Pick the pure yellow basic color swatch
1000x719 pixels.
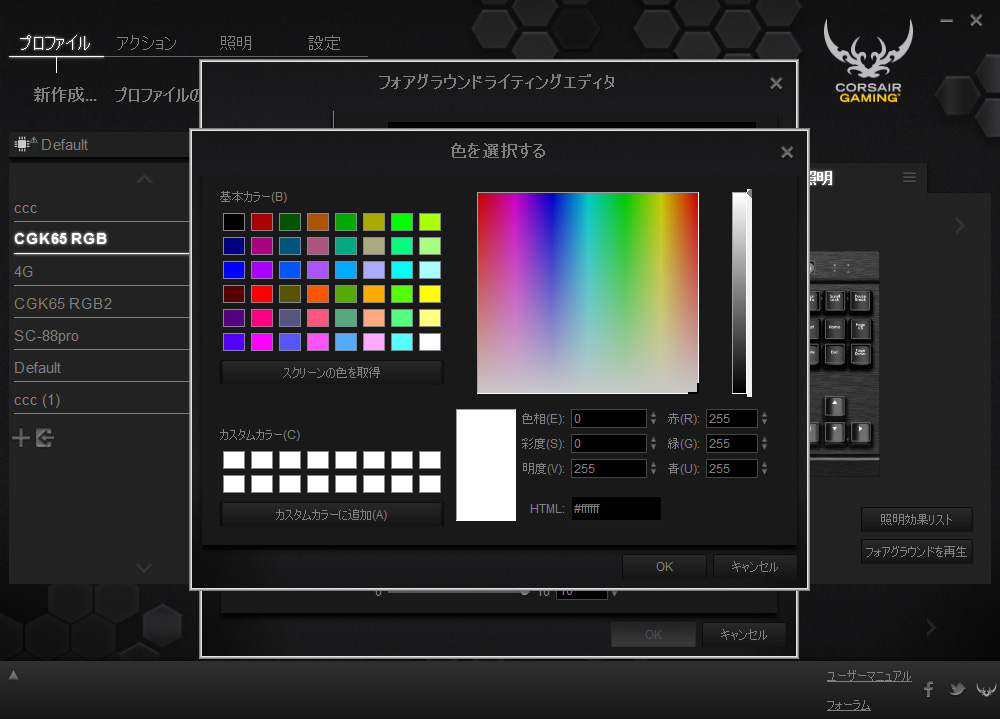click(430, 294)
